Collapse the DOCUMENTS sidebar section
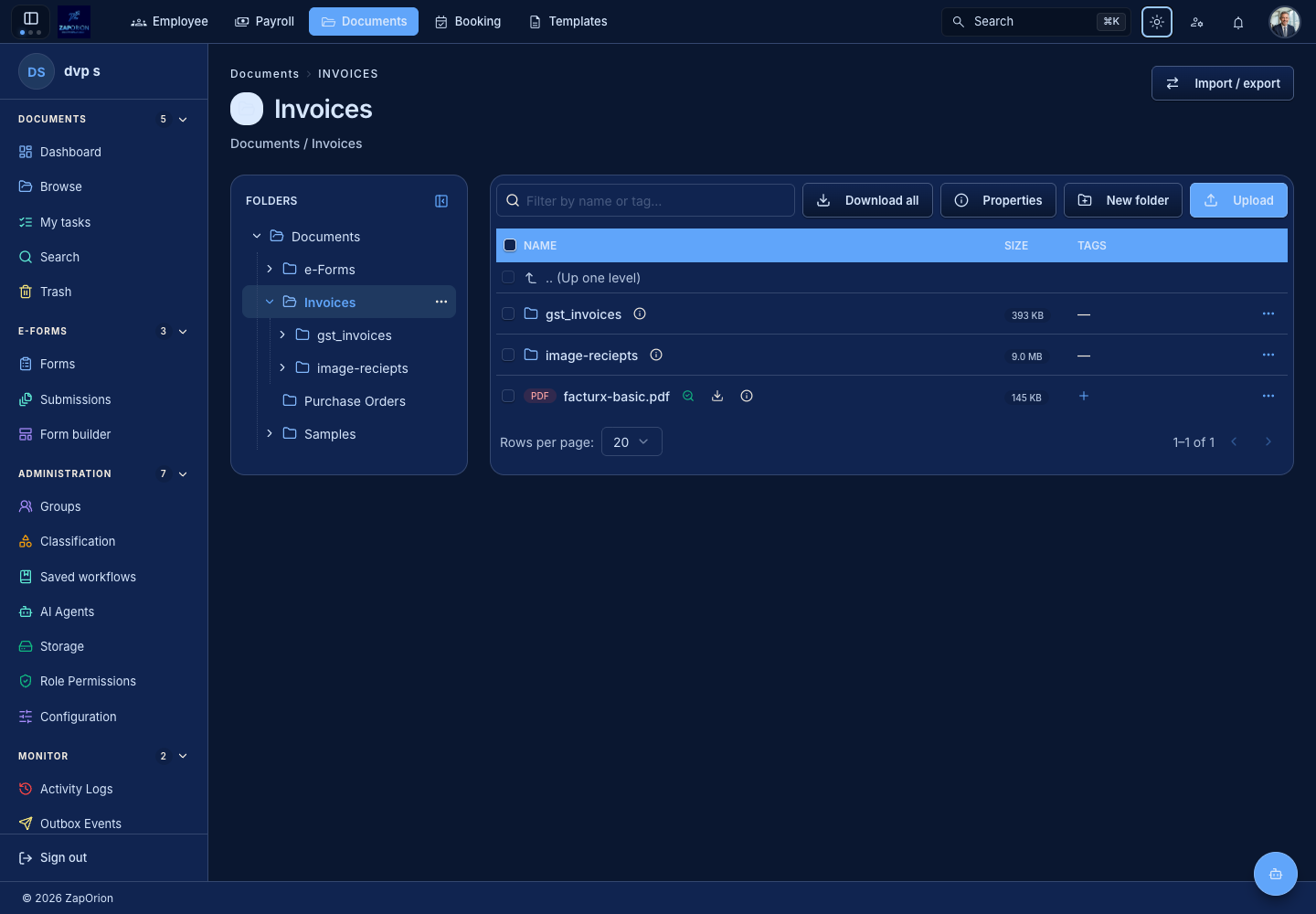 (183, 119)
